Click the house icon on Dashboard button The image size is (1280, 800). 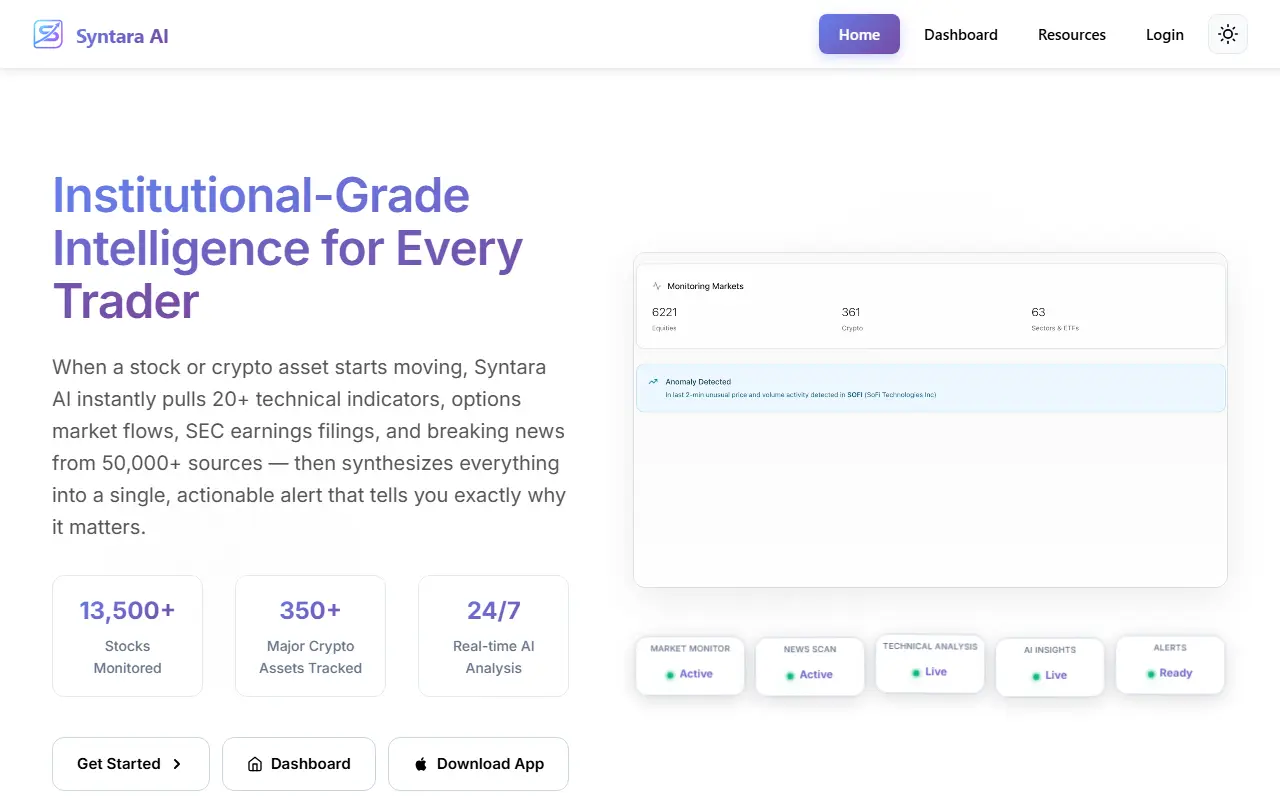[x=255, y=764]
